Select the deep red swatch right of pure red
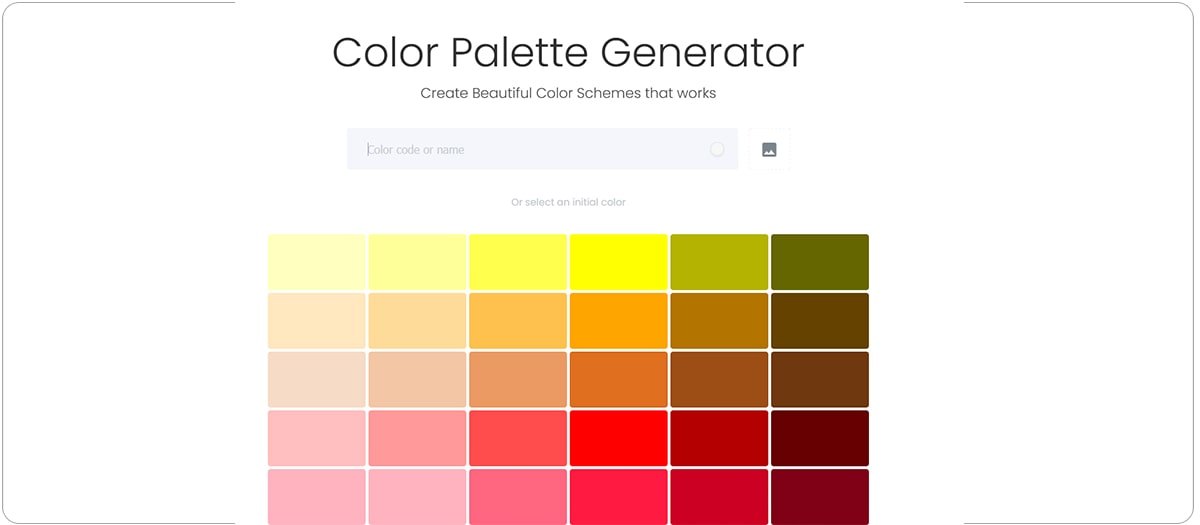1200x525 pixels. pos(719,438)
